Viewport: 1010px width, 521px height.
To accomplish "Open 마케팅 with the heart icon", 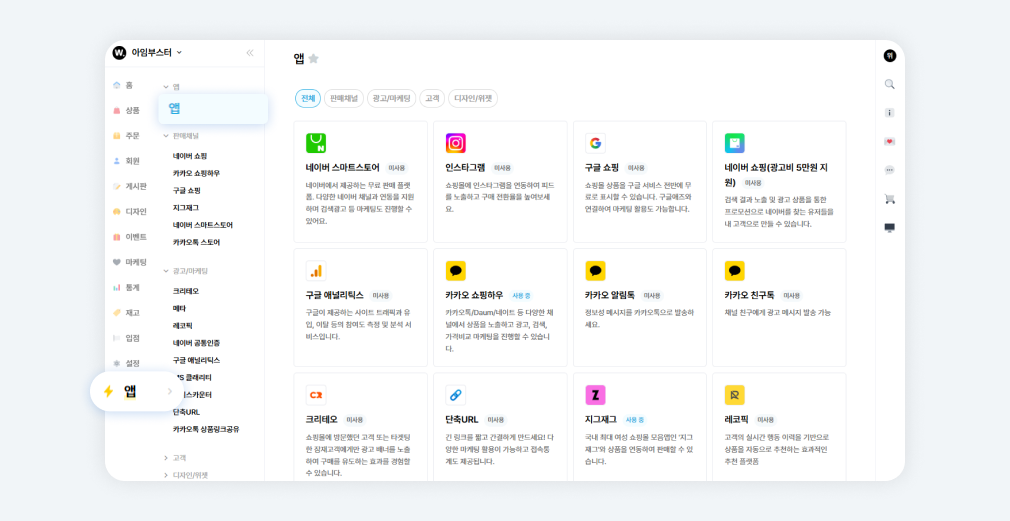I will click(129, 262).
